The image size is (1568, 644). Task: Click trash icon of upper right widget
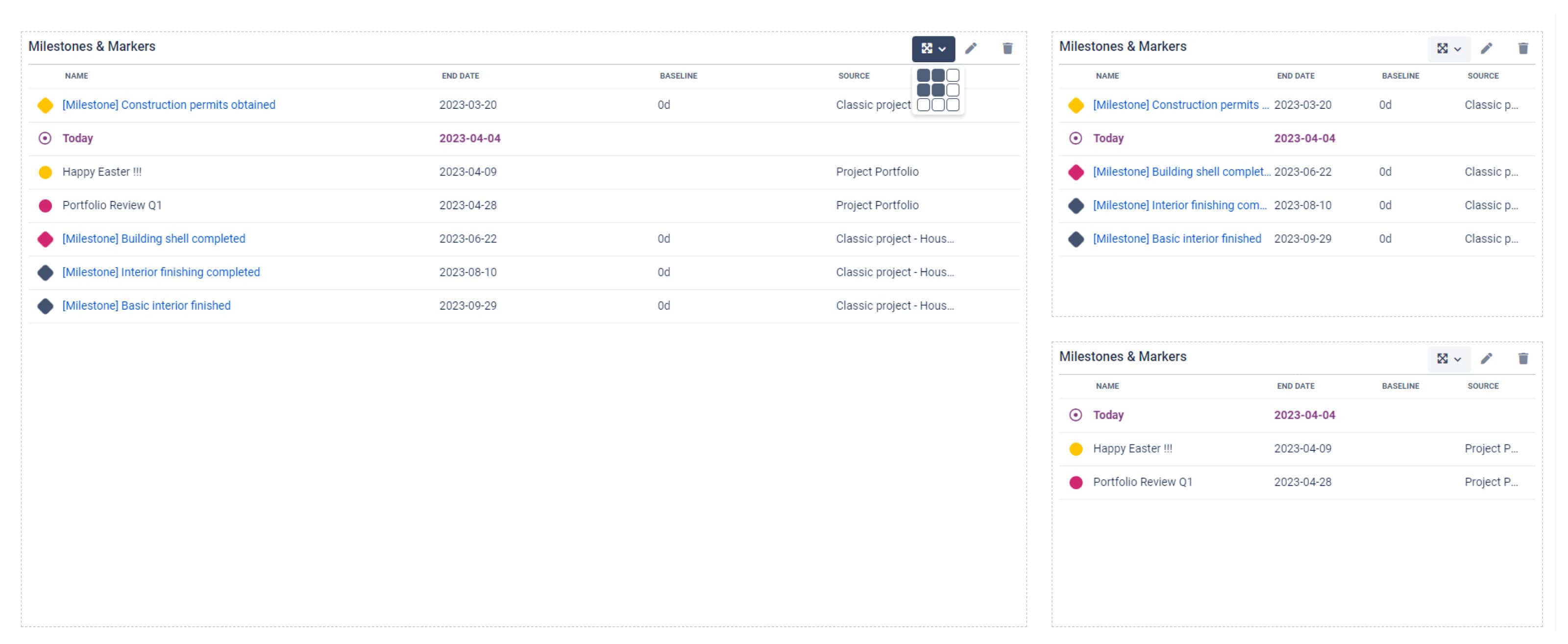coord(1523,49)
